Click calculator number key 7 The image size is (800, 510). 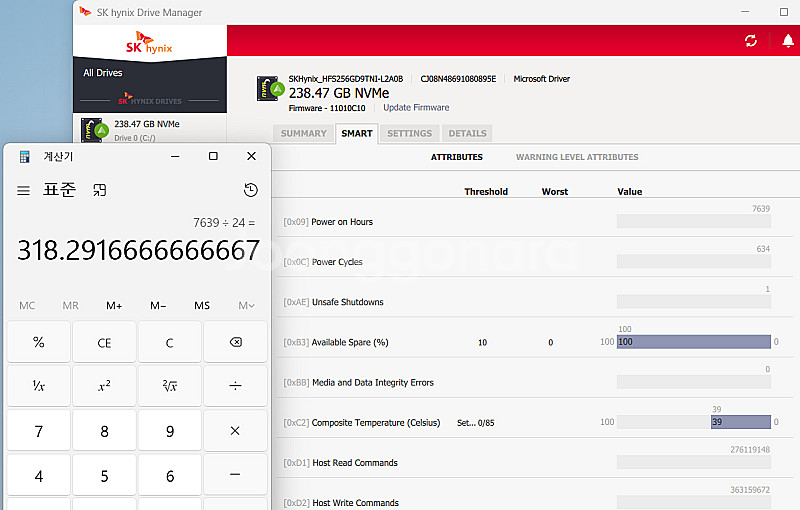(x=39, y=430)
